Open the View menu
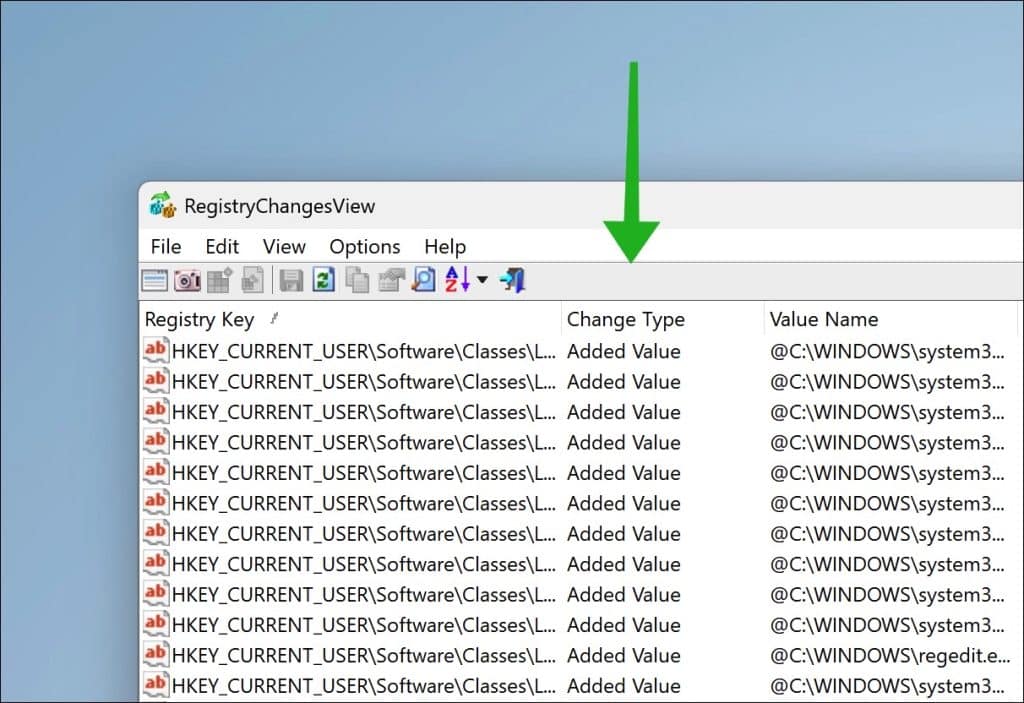The height and width of the screenshot is (703, 1024). click(x=284, y=246)
